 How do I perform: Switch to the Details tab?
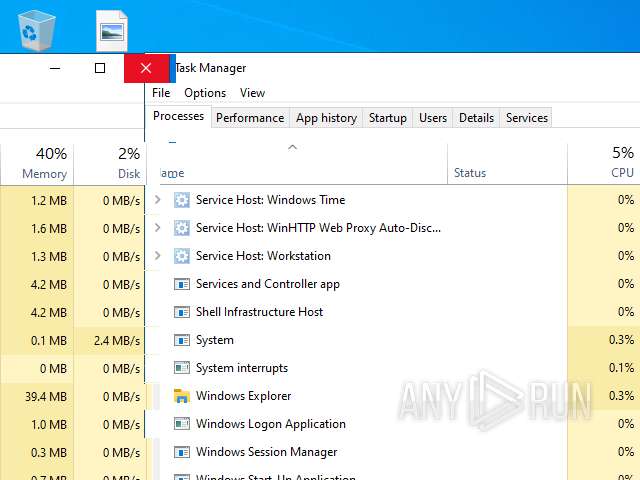(x=476, y=118)
